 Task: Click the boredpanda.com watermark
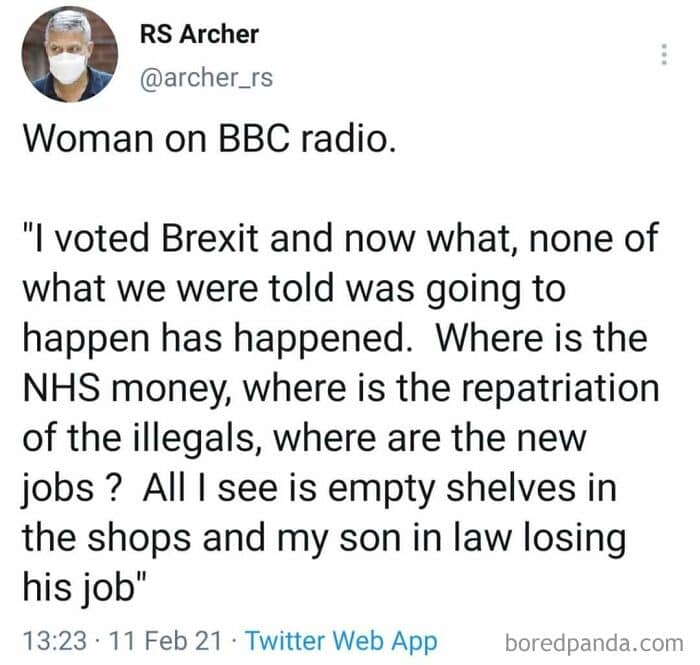click(594, 640)
